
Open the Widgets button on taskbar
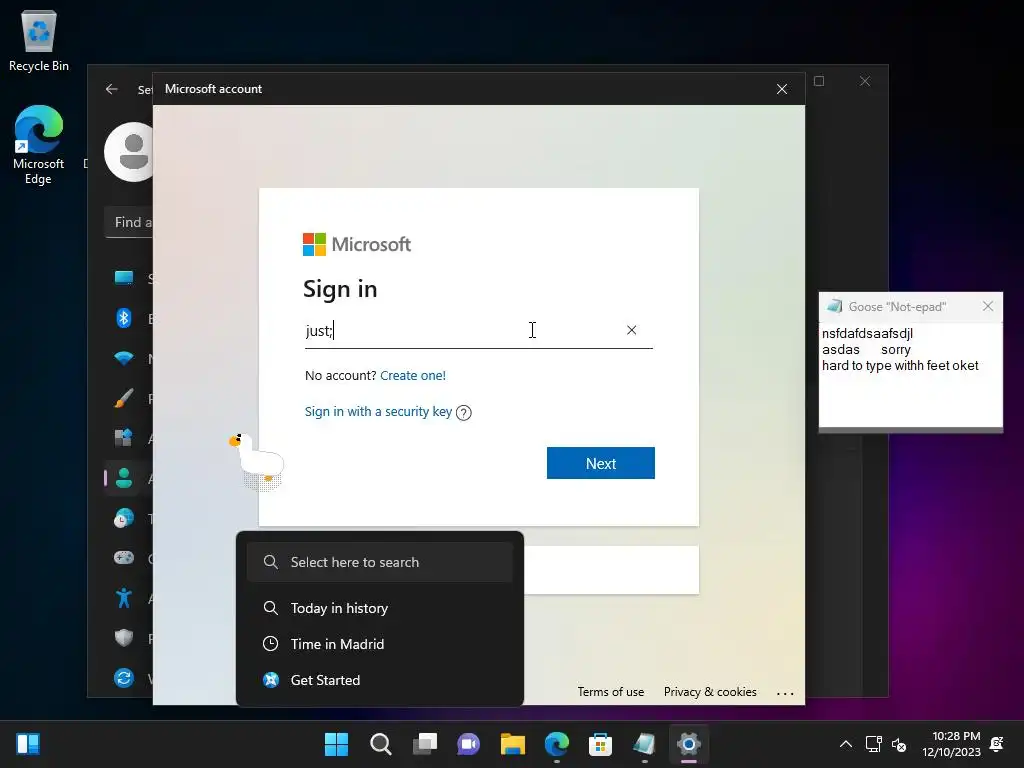pyautogui.click(x=28, y=744)
